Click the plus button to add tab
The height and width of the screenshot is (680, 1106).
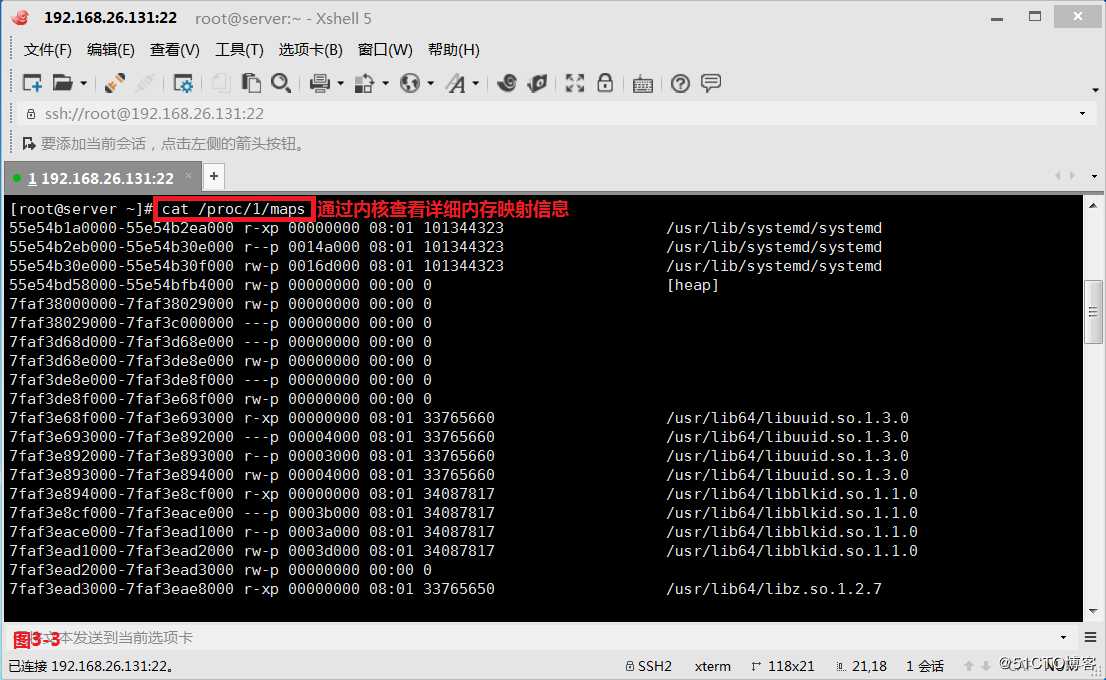click(x=214, y=176)
